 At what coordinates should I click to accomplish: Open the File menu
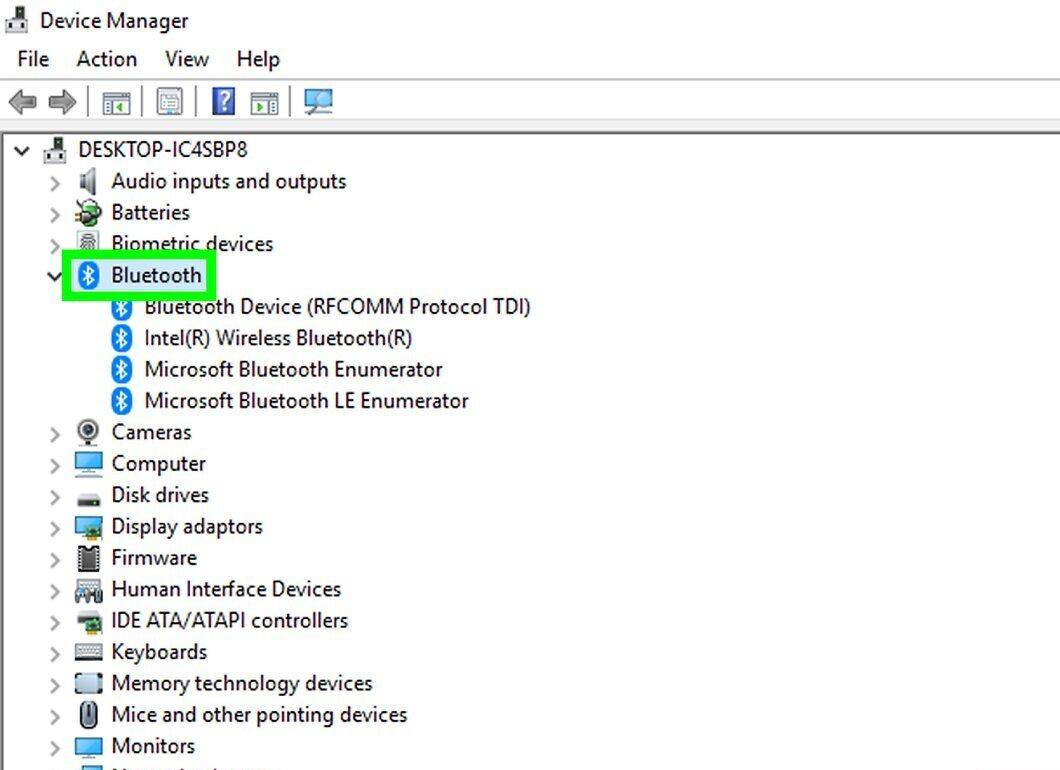tap(33, 59)
